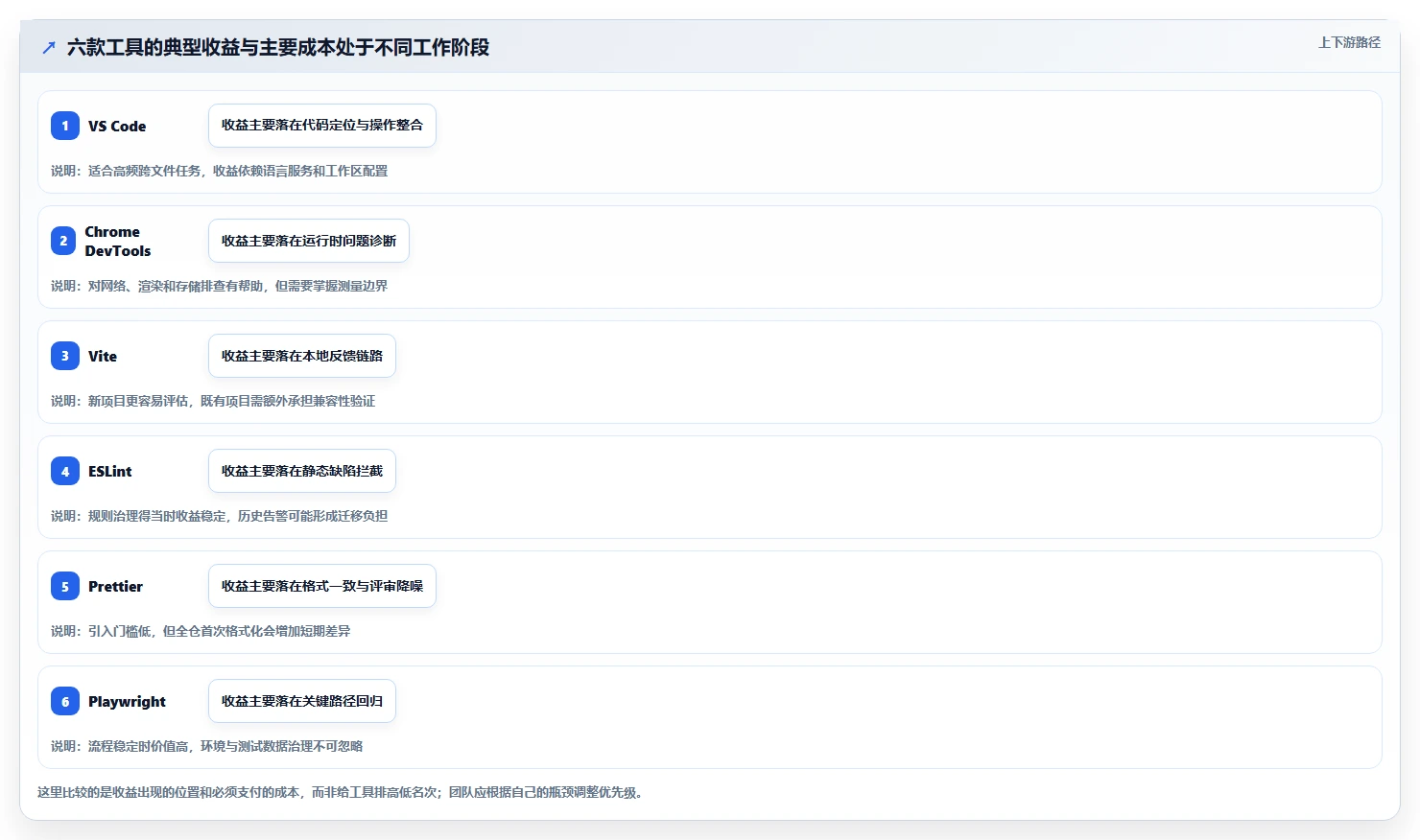The image size is (1420, 840).
Task: Click the Prettier tool name
Action: [115, 586]
